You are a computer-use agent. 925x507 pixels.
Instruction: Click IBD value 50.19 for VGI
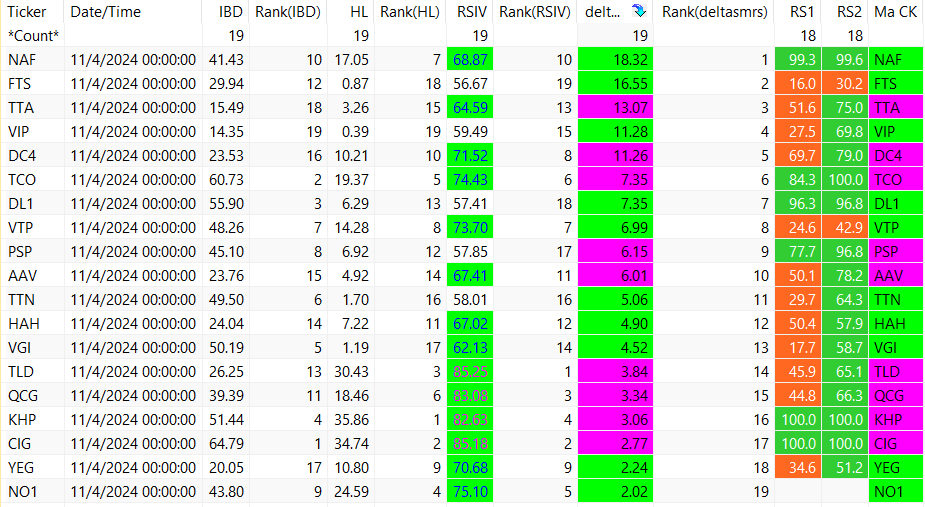coord(225,348)
